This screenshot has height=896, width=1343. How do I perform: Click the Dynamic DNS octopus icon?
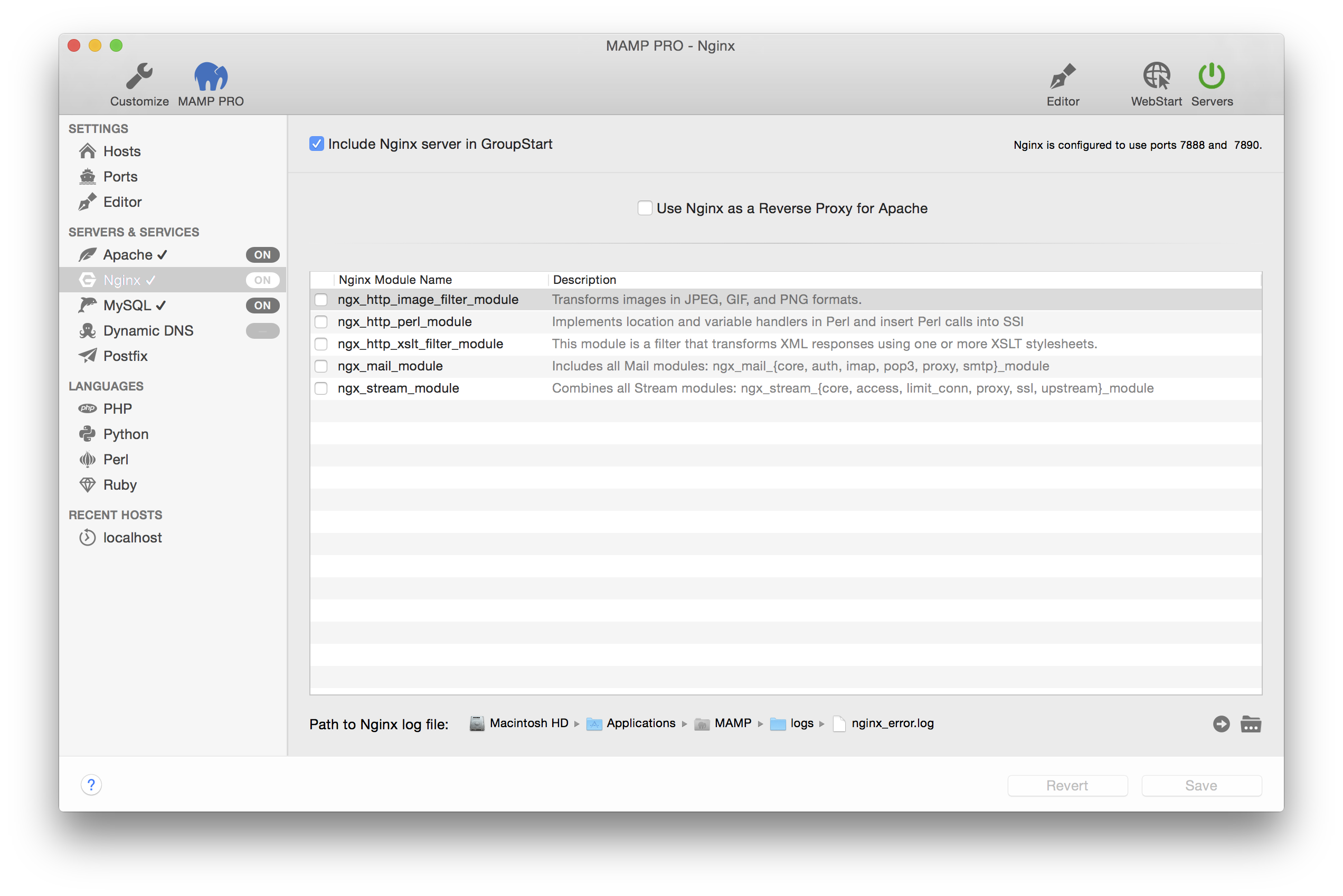(x=88, y=330)
